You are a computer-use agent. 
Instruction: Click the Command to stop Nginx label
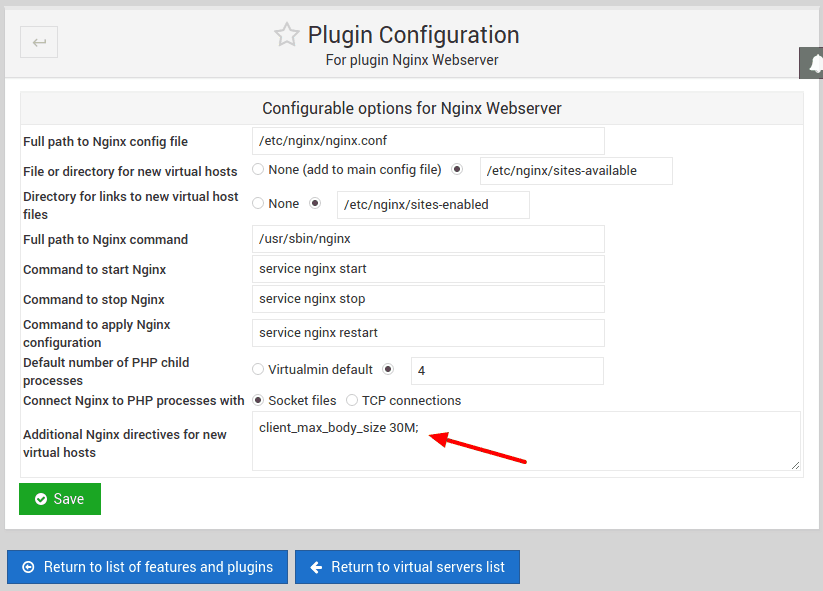pyautogui.click(x=94, y=300)
